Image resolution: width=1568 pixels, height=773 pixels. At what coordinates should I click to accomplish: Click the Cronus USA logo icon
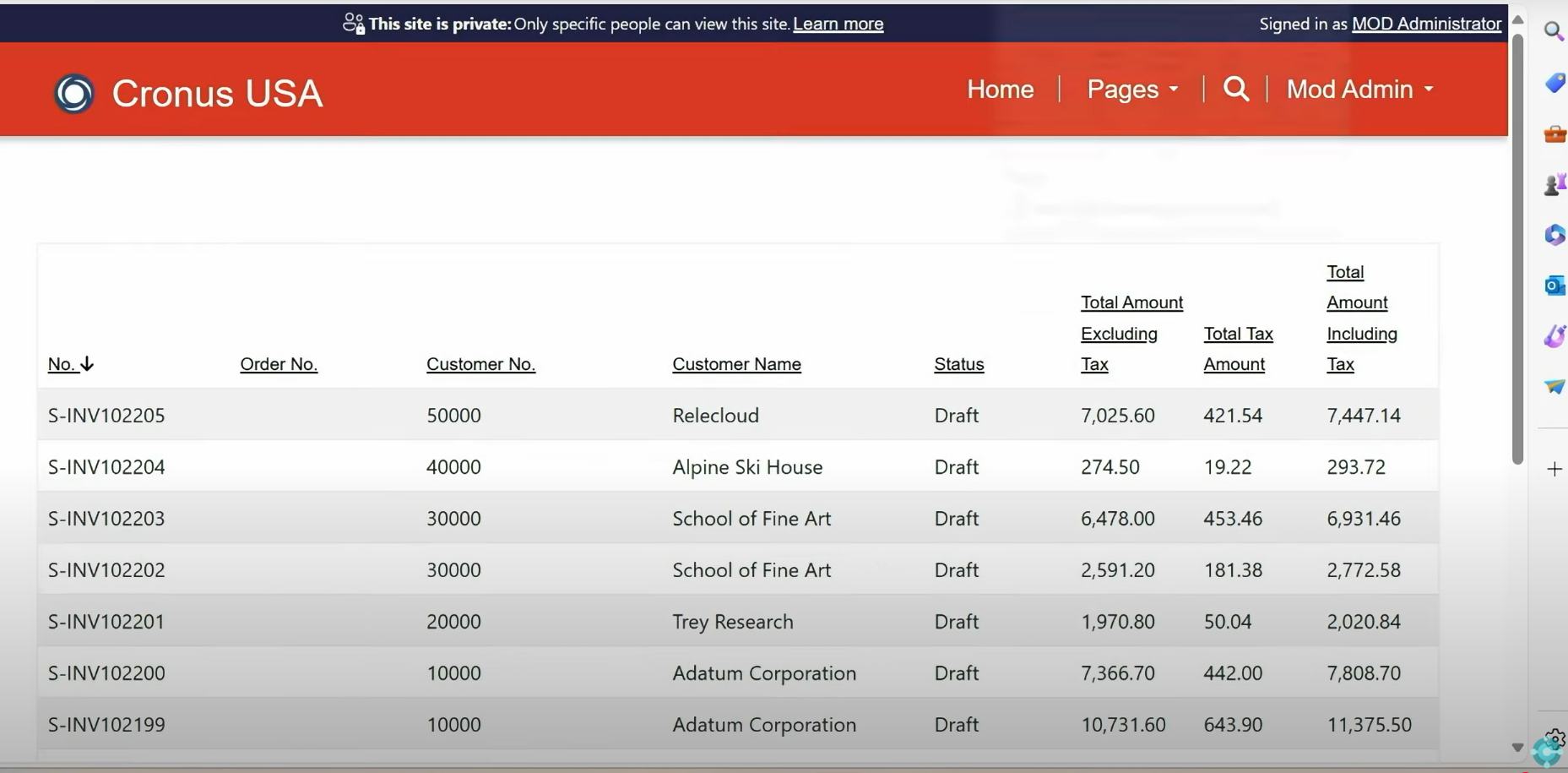74,93
